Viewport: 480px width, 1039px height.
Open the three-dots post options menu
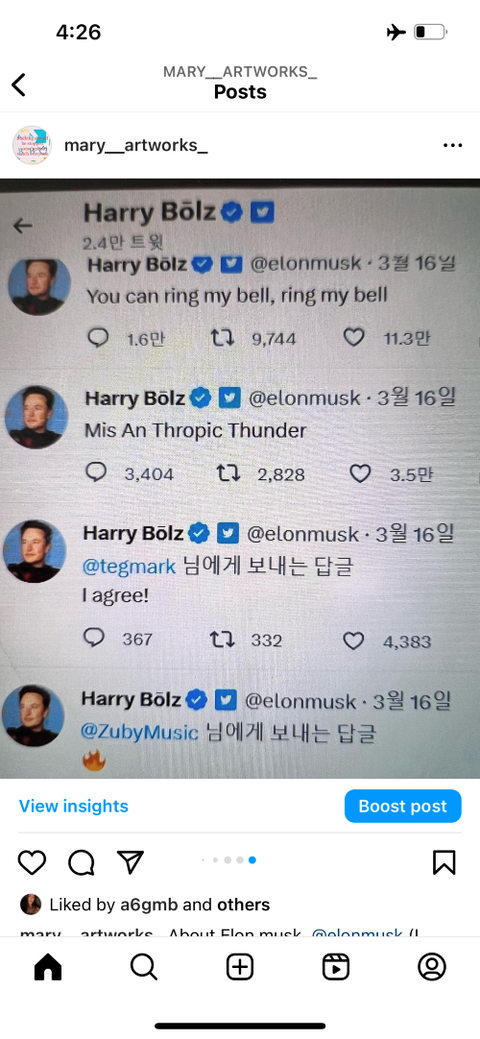coord(452,145)
